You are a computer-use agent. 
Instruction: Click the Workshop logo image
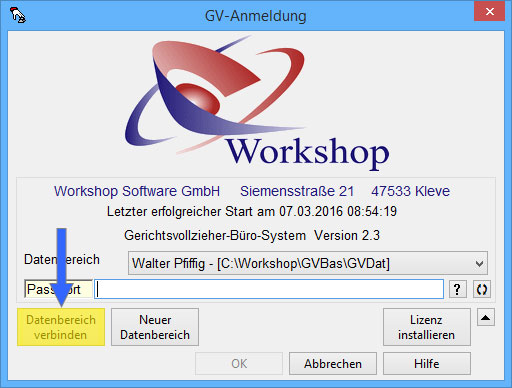tap(257, 102)
